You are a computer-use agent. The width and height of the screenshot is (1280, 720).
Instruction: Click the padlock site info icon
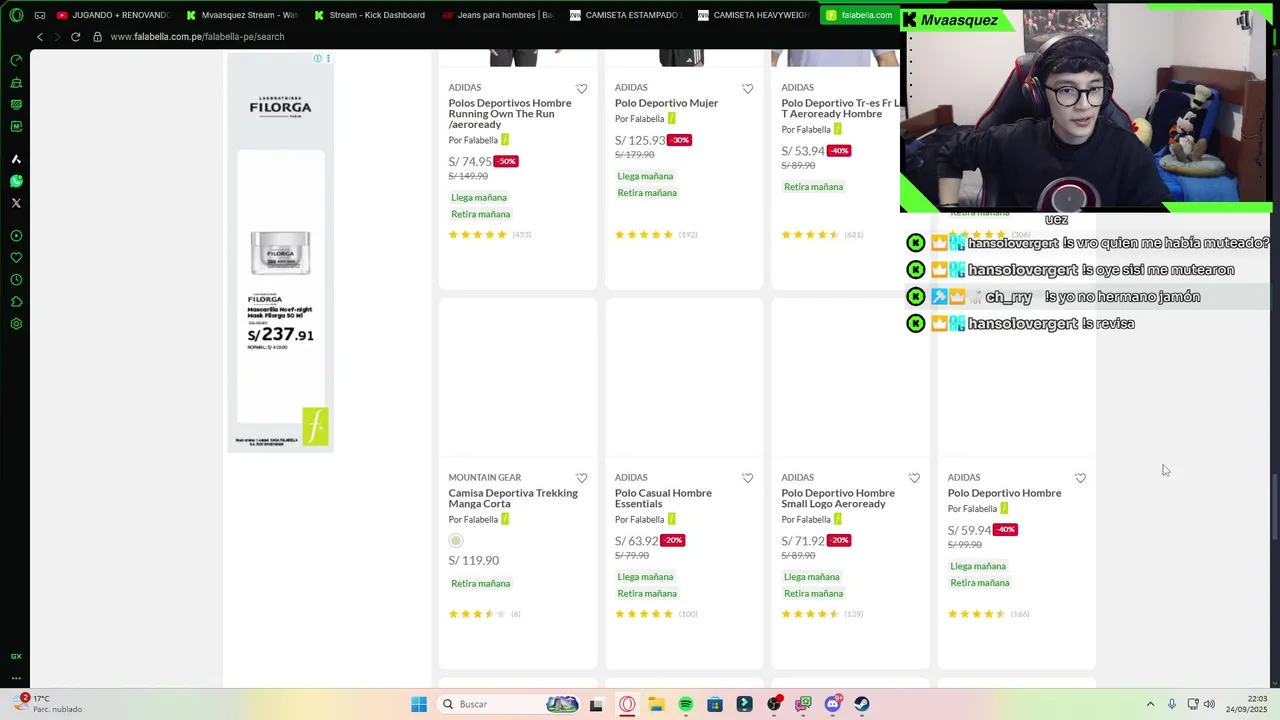(x=97, y=37)
